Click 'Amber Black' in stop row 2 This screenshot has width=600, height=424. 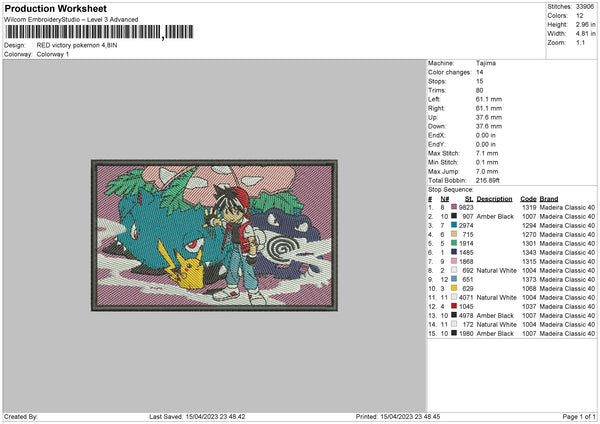[x=495, y=216]
